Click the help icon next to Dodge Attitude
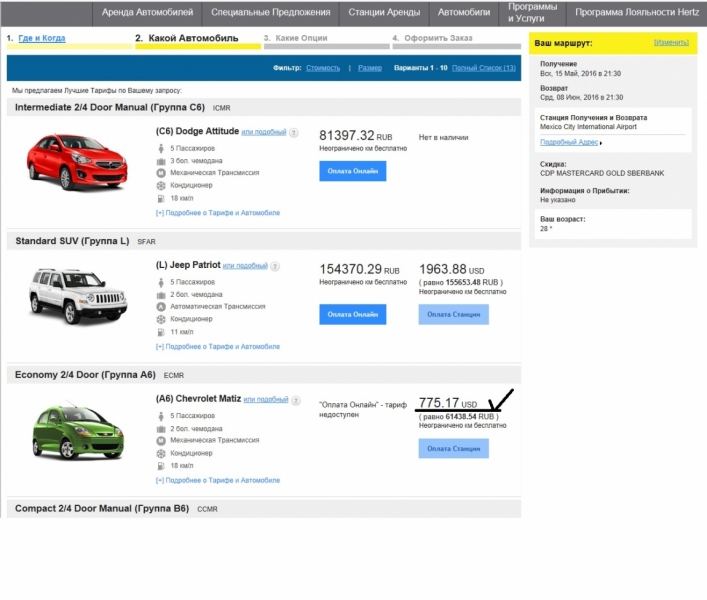The height and width of the screenshot is (600, 707). click(294, 132)
